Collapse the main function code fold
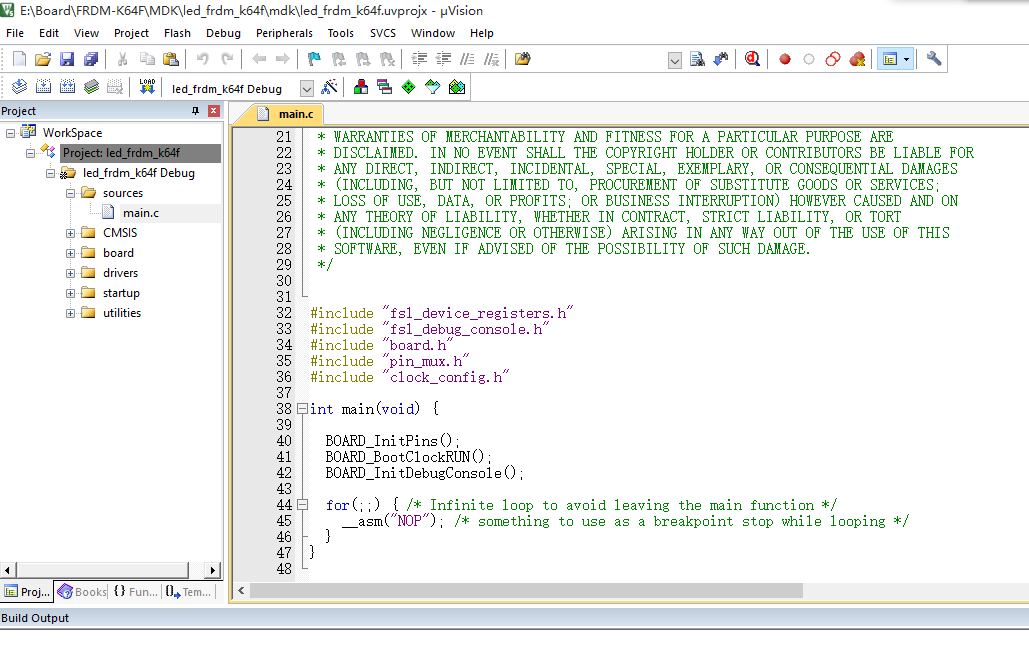 click(x=302, y=409)
